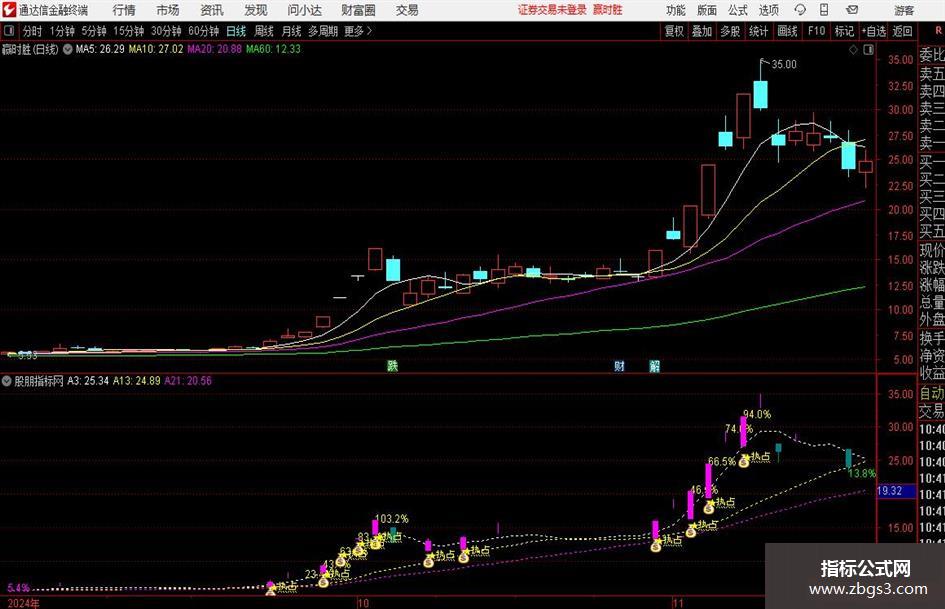Click the 2024年 date axis label
The height and width of the screenshot is (609, 945).
point(24,603)
